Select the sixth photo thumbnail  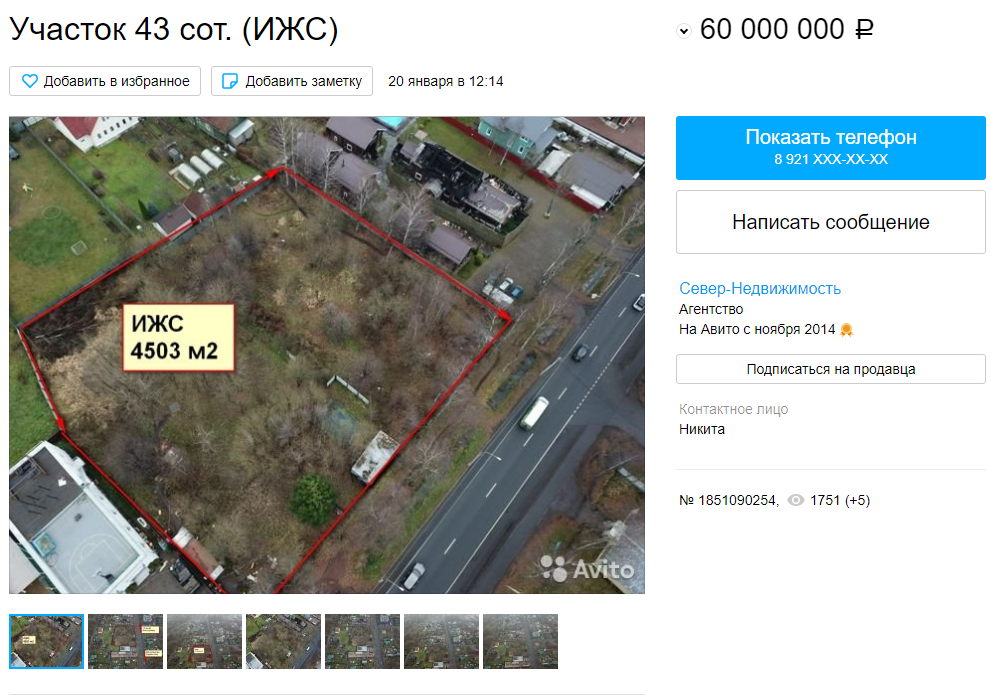tap(441, 641)
